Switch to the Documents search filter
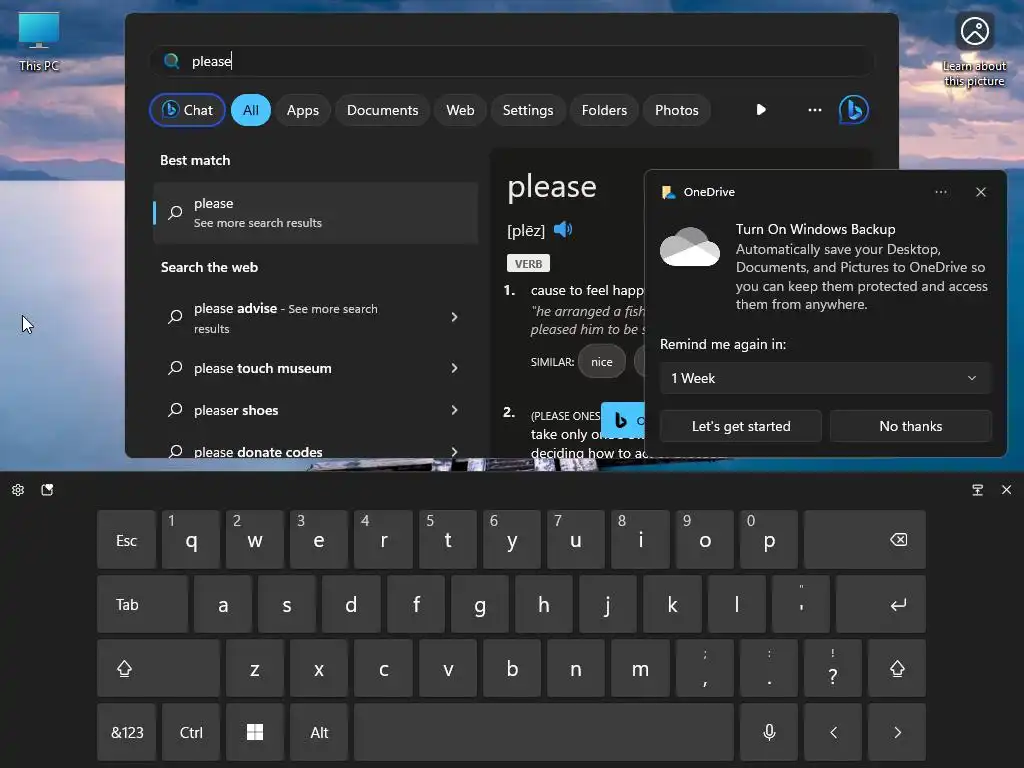 (x=383, y=110)
